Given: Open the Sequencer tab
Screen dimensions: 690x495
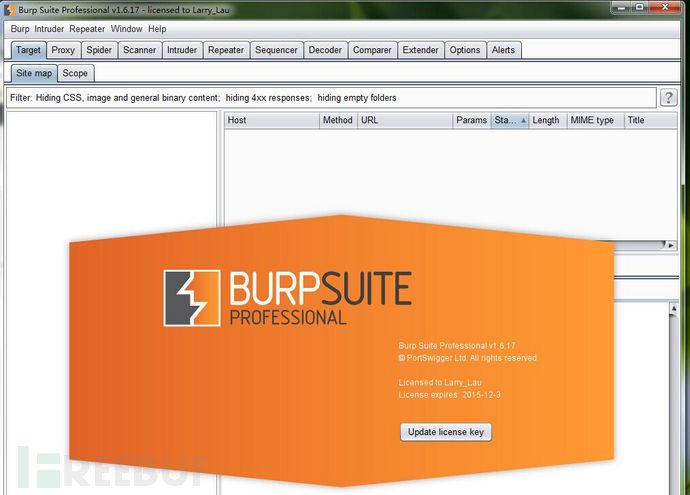Looking at the screenshot, I should [x=276, y=50].
